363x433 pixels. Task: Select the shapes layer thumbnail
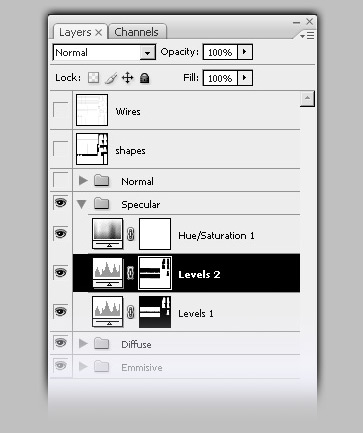coord(92,149)
